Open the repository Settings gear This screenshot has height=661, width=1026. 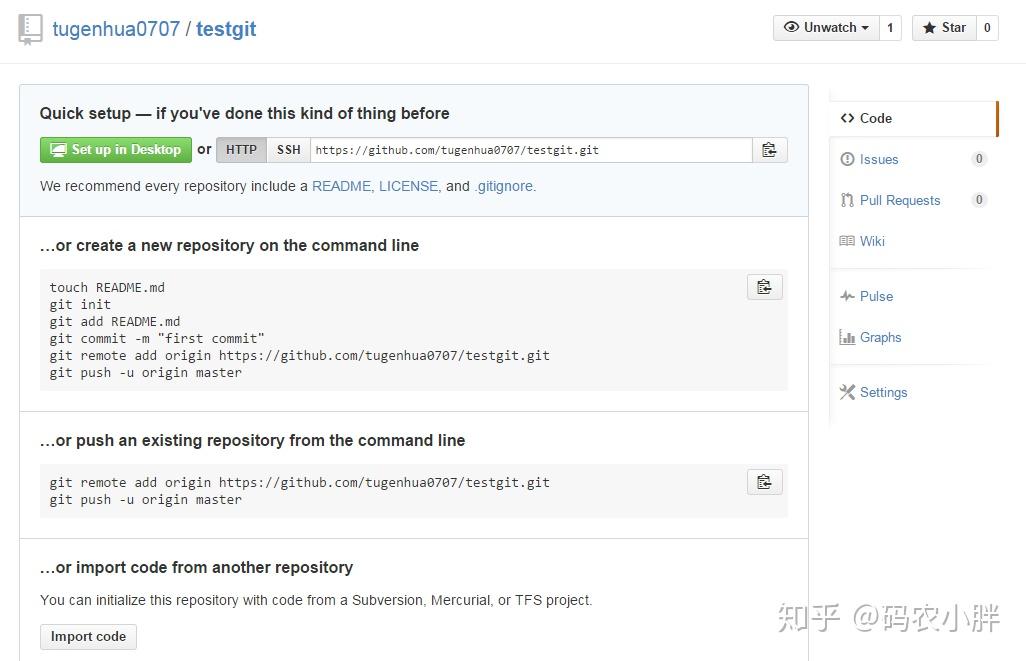pos(882,392)
